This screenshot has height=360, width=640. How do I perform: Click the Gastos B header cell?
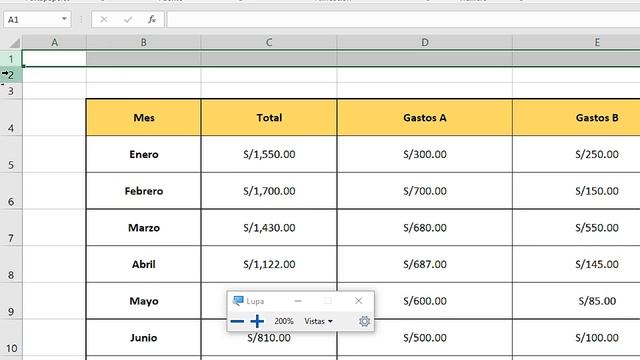pyautogui.click(x=576, y=118)
